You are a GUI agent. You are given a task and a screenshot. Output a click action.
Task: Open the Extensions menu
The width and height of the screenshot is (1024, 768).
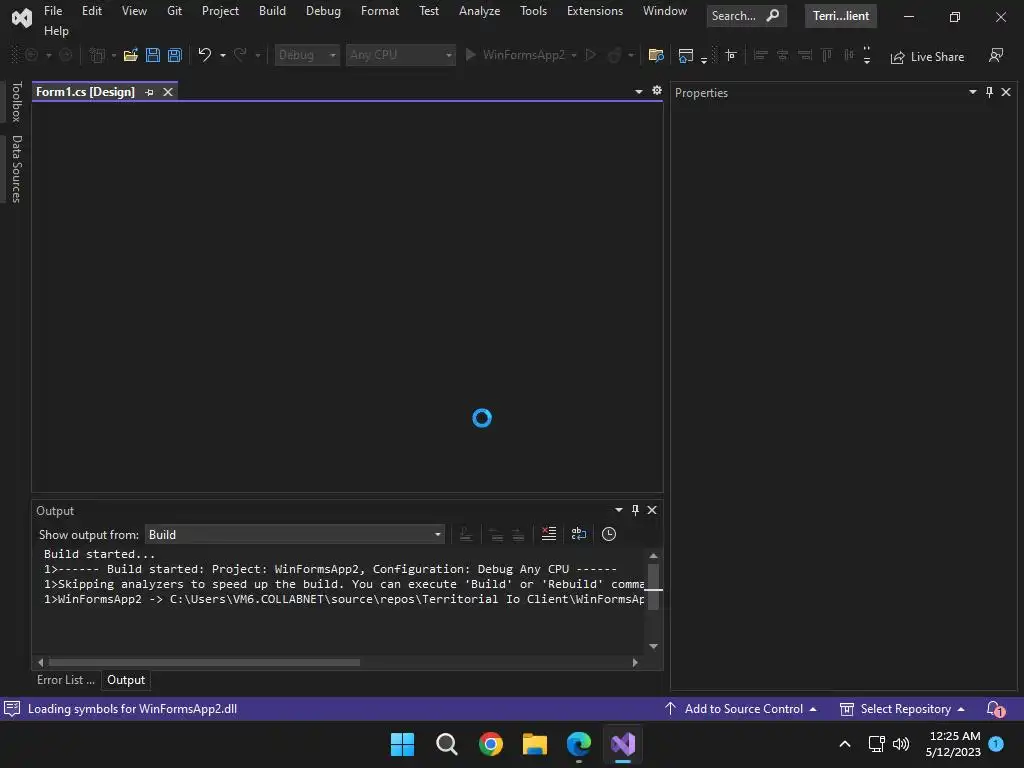[x=595, y=11]
